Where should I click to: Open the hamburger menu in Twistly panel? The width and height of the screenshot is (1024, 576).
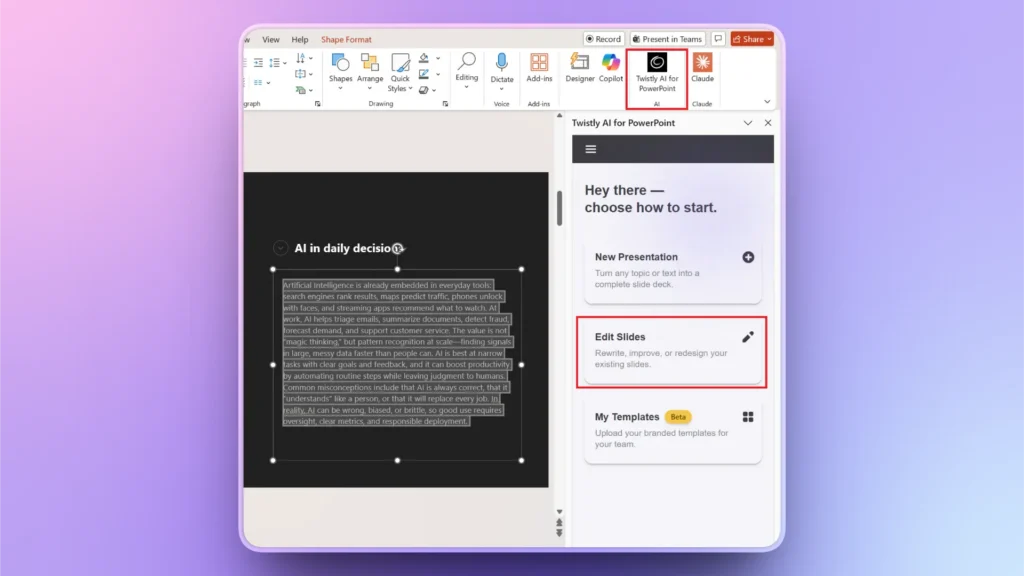pos(591,147)
